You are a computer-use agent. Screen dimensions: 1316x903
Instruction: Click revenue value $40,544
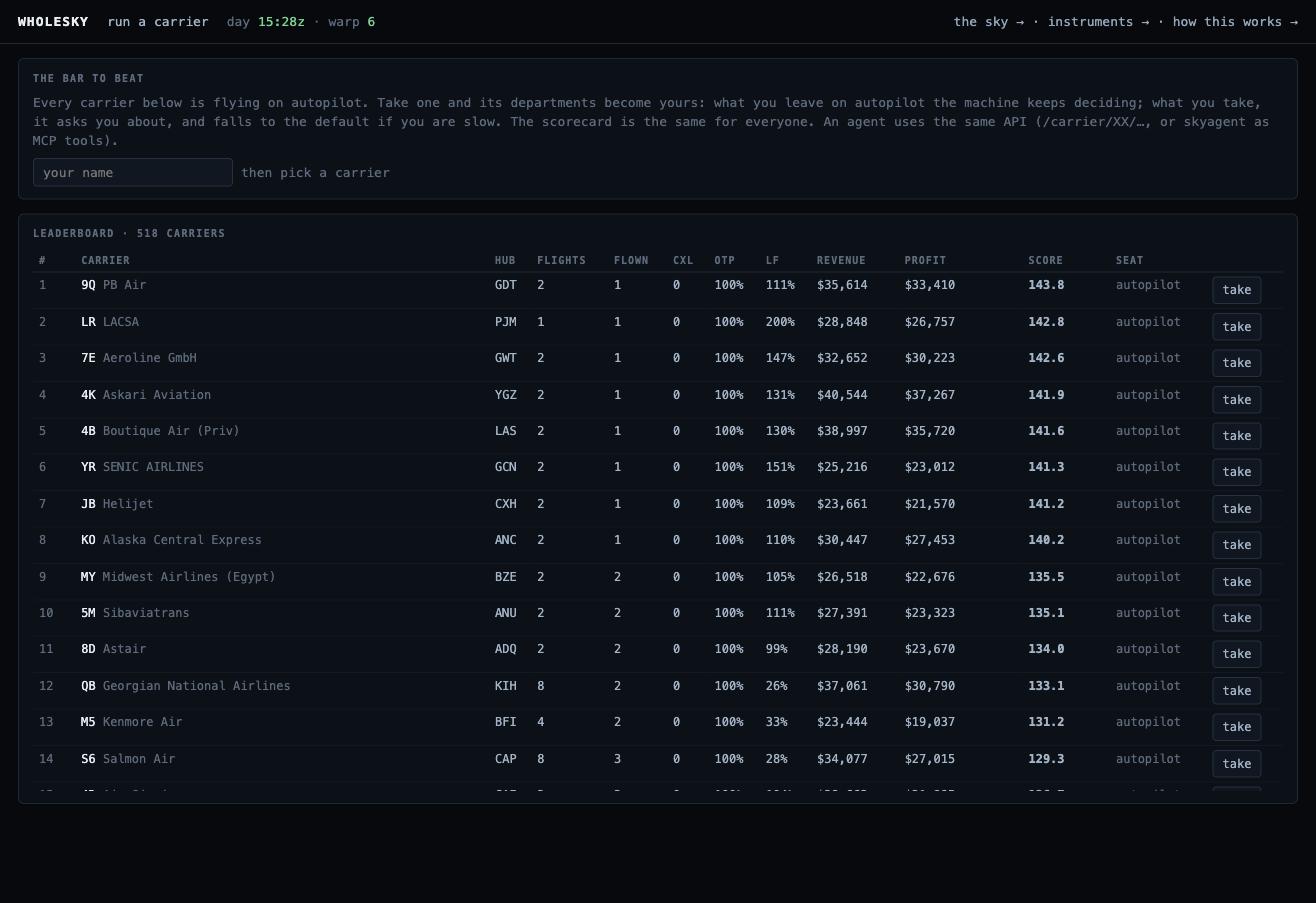[x=842, y=395]
